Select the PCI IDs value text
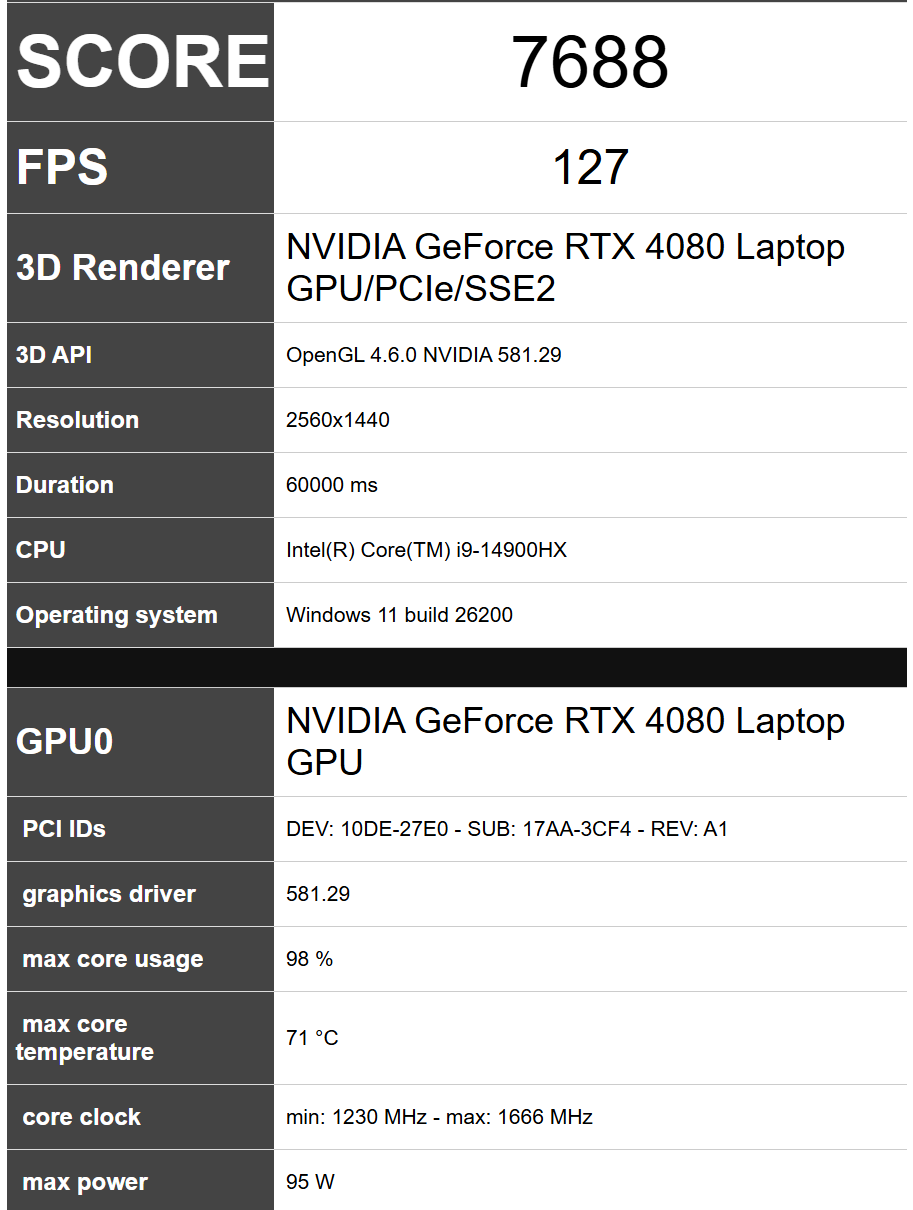 (x=507, y=829)
